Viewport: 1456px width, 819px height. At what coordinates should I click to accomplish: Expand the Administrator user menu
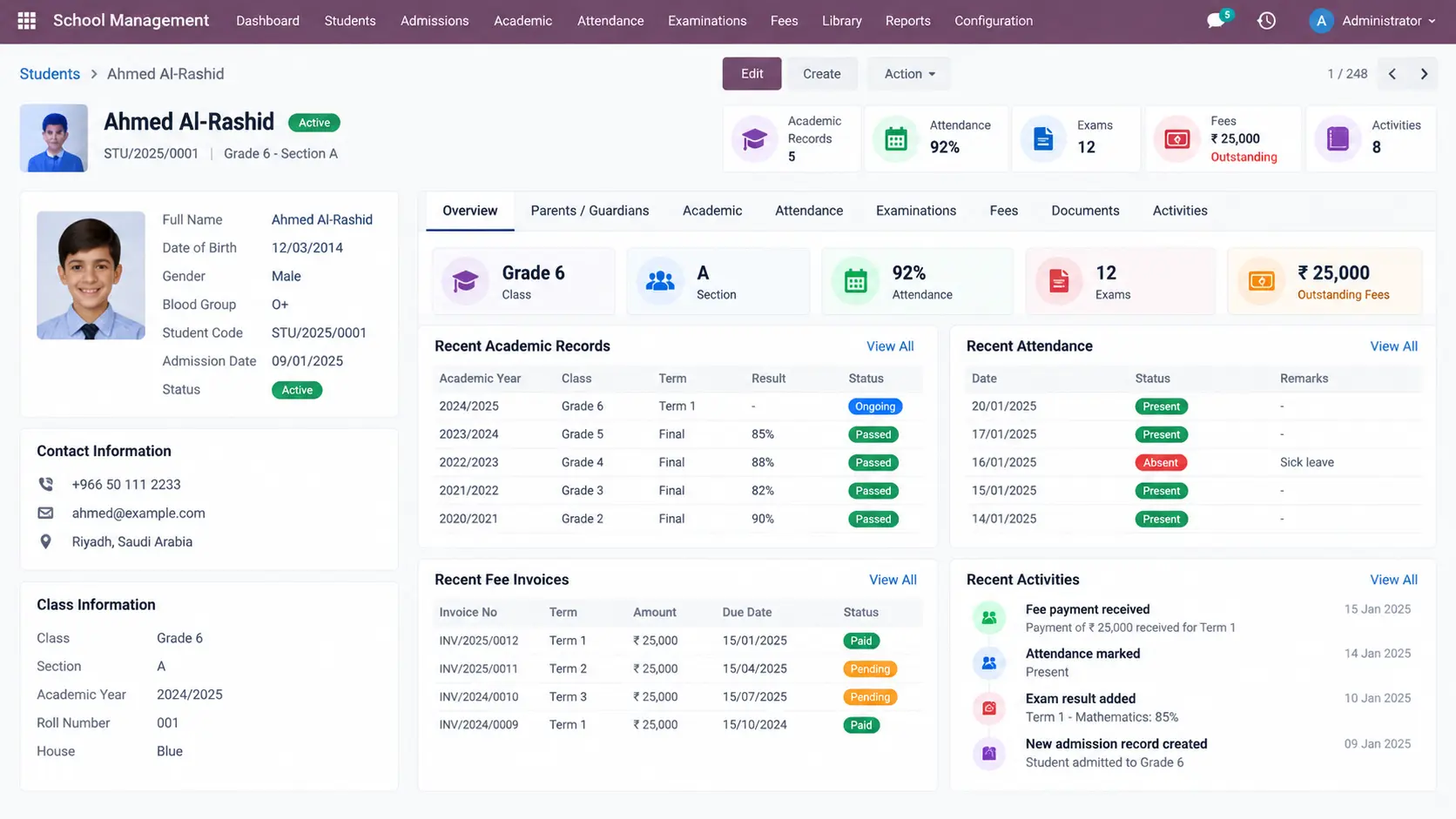coord(1373,21)
